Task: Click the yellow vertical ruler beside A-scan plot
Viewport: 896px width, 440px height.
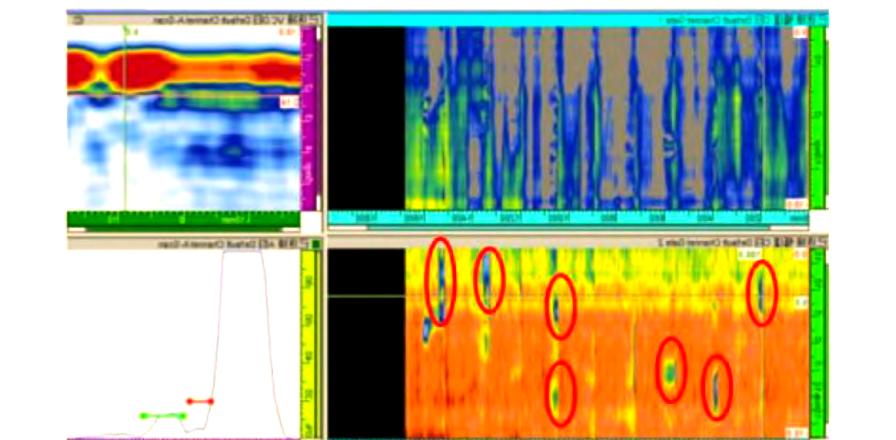Action: tap(308, 344)
